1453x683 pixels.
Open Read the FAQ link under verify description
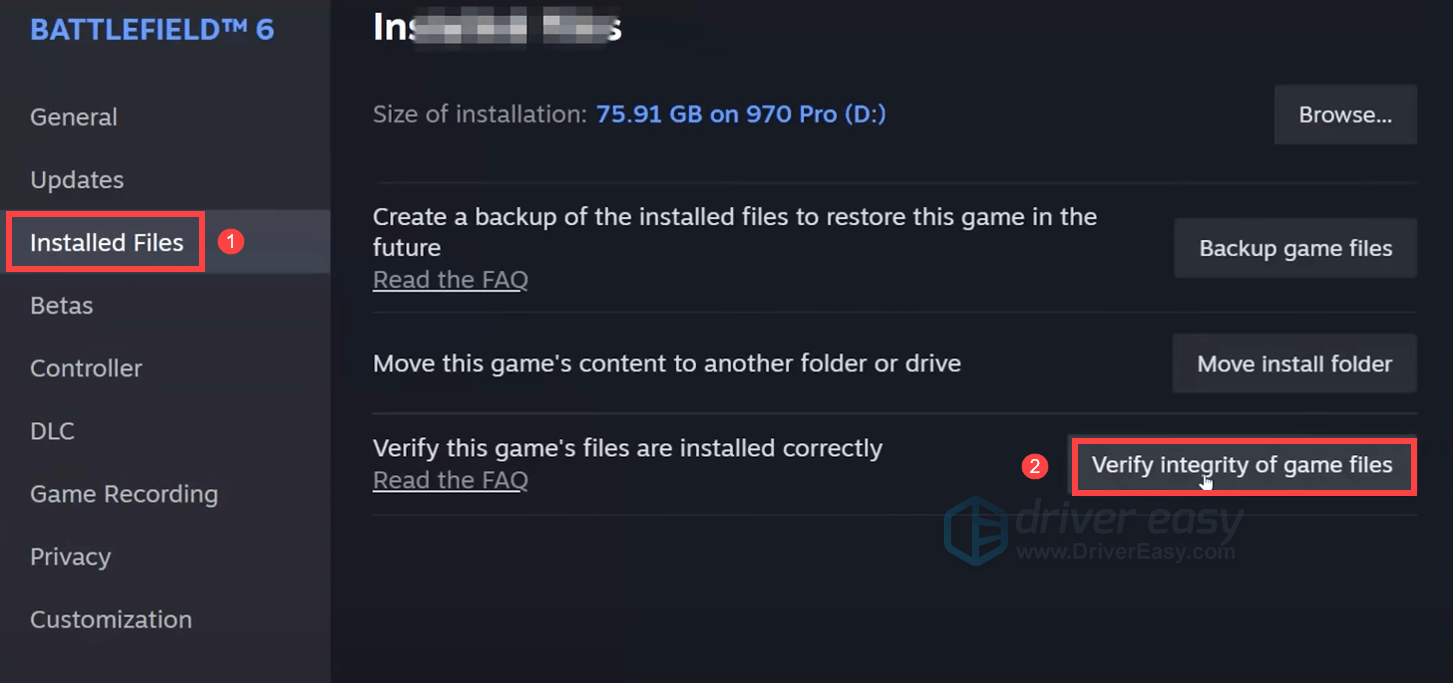point(450,480)
